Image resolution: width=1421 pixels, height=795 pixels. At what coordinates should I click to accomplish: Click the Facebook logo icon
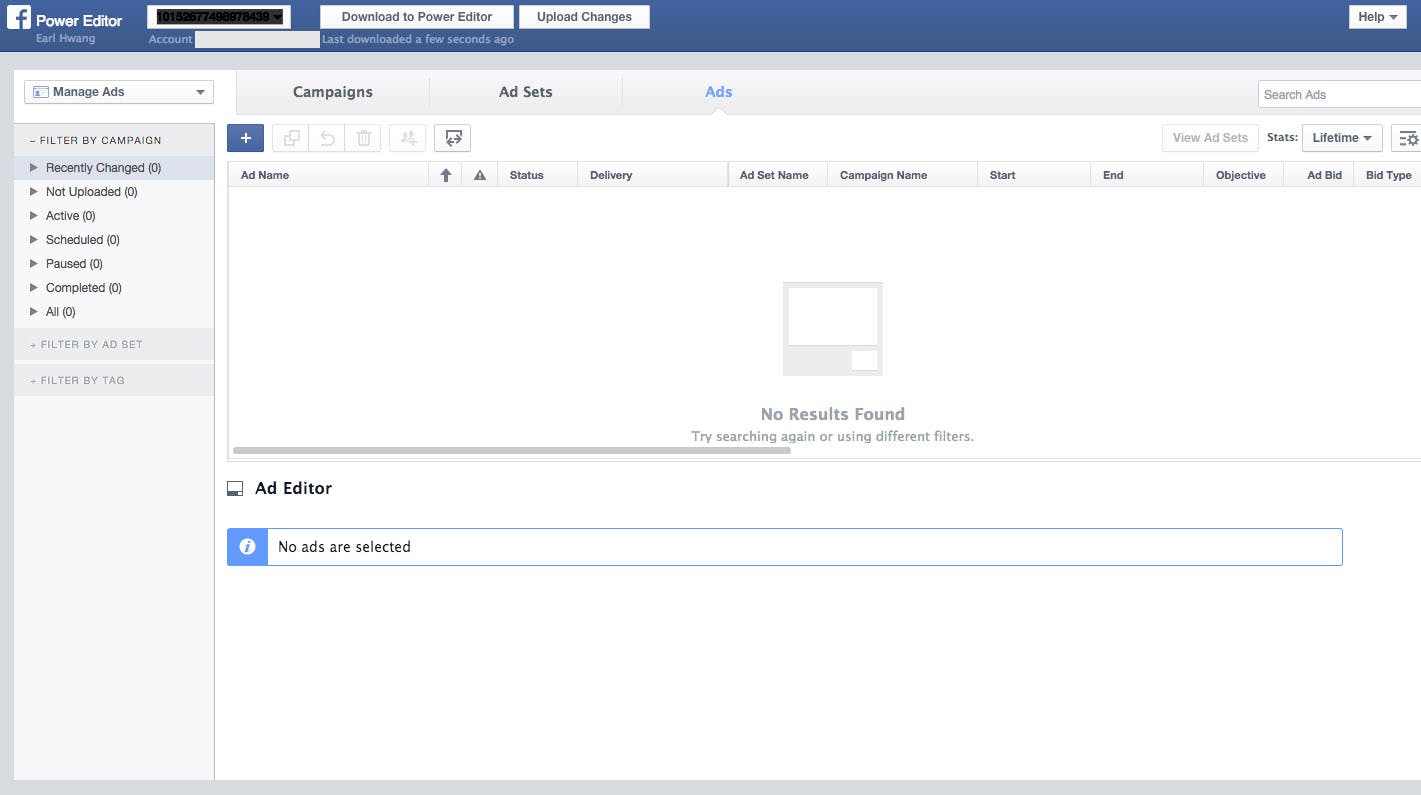pyautogui.click(x=19, y=17)
